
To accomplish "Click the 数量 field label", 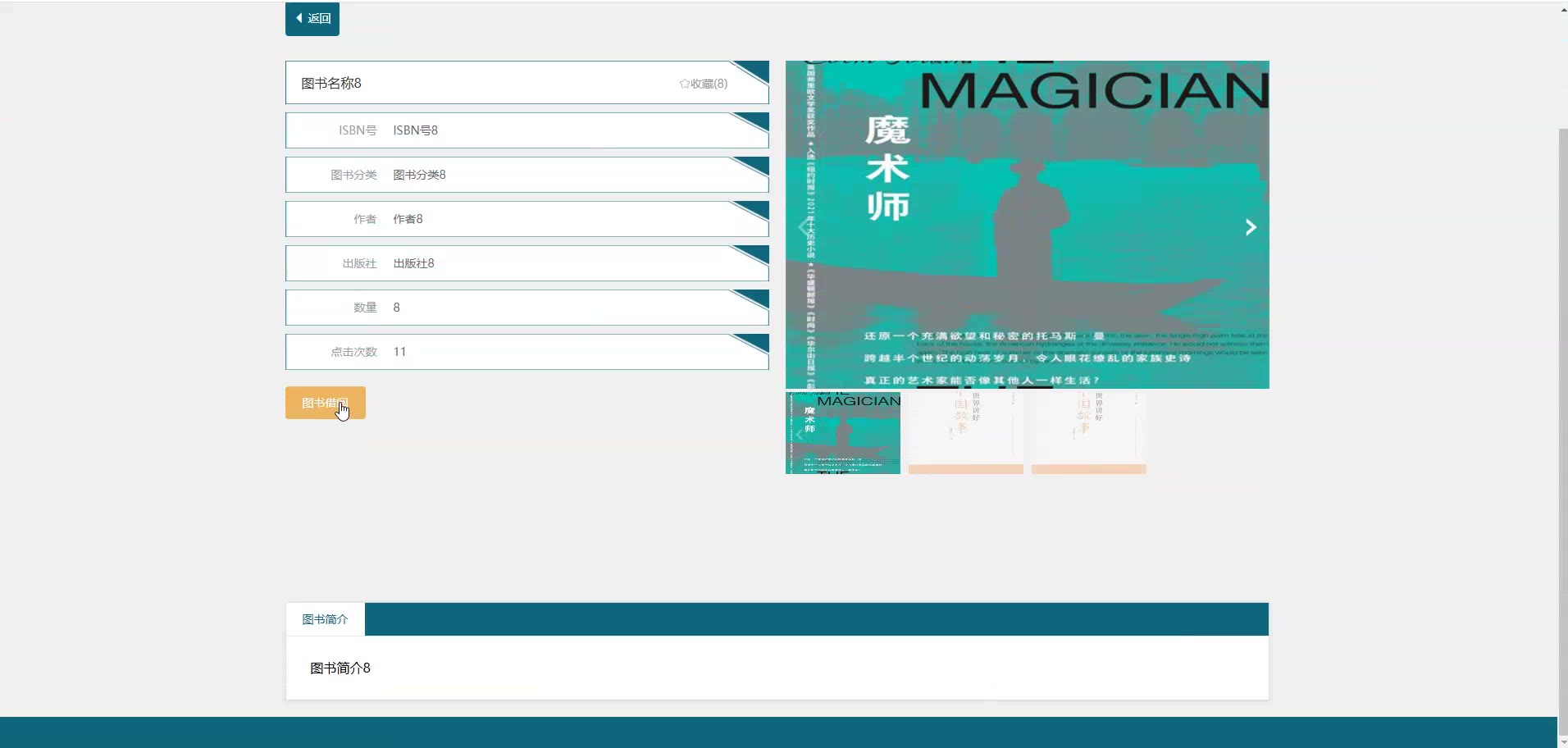I will pos(365,308).
